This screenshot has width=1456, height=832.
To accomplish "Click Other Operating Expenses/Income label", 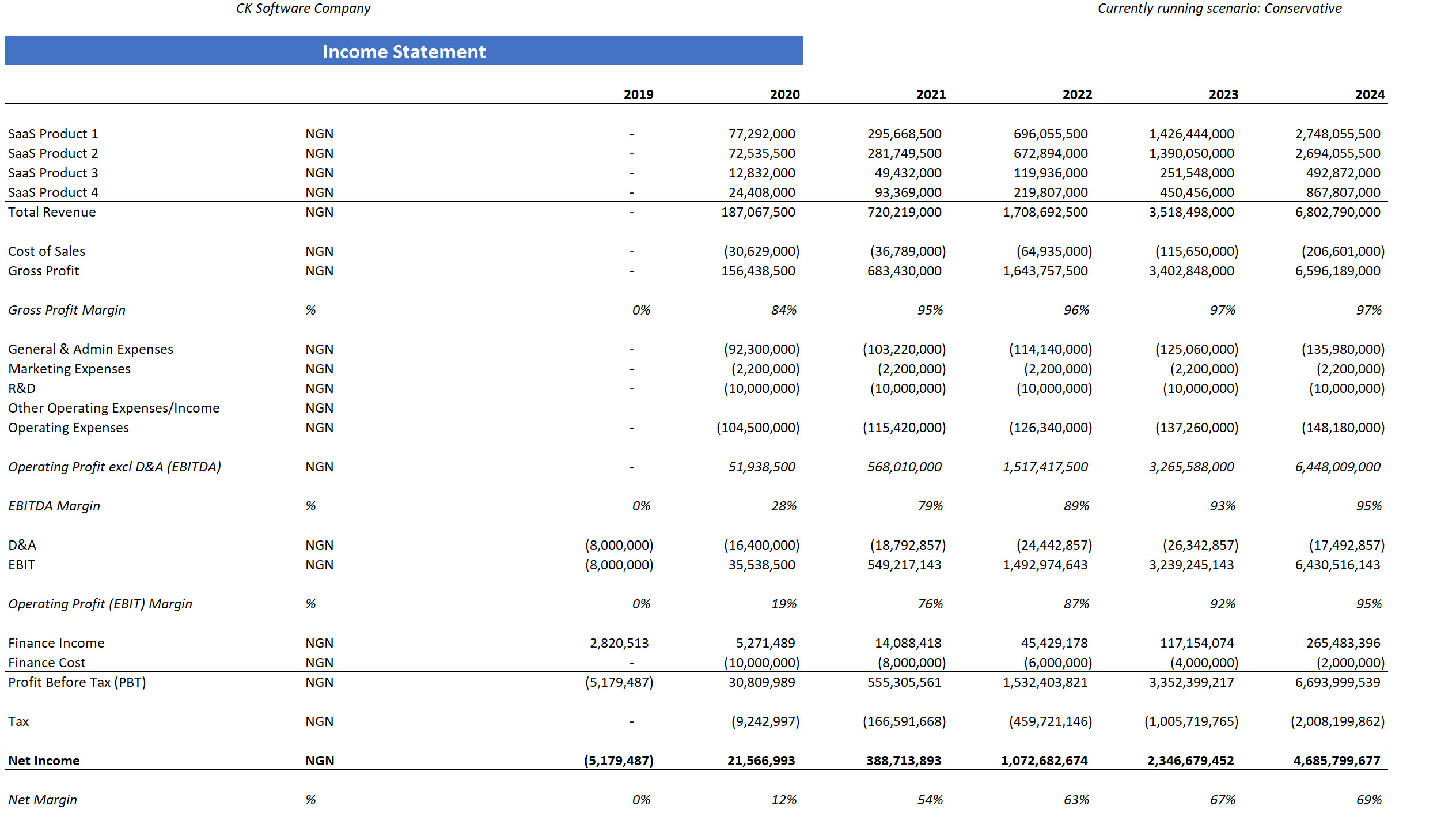I will click(113, 408).
